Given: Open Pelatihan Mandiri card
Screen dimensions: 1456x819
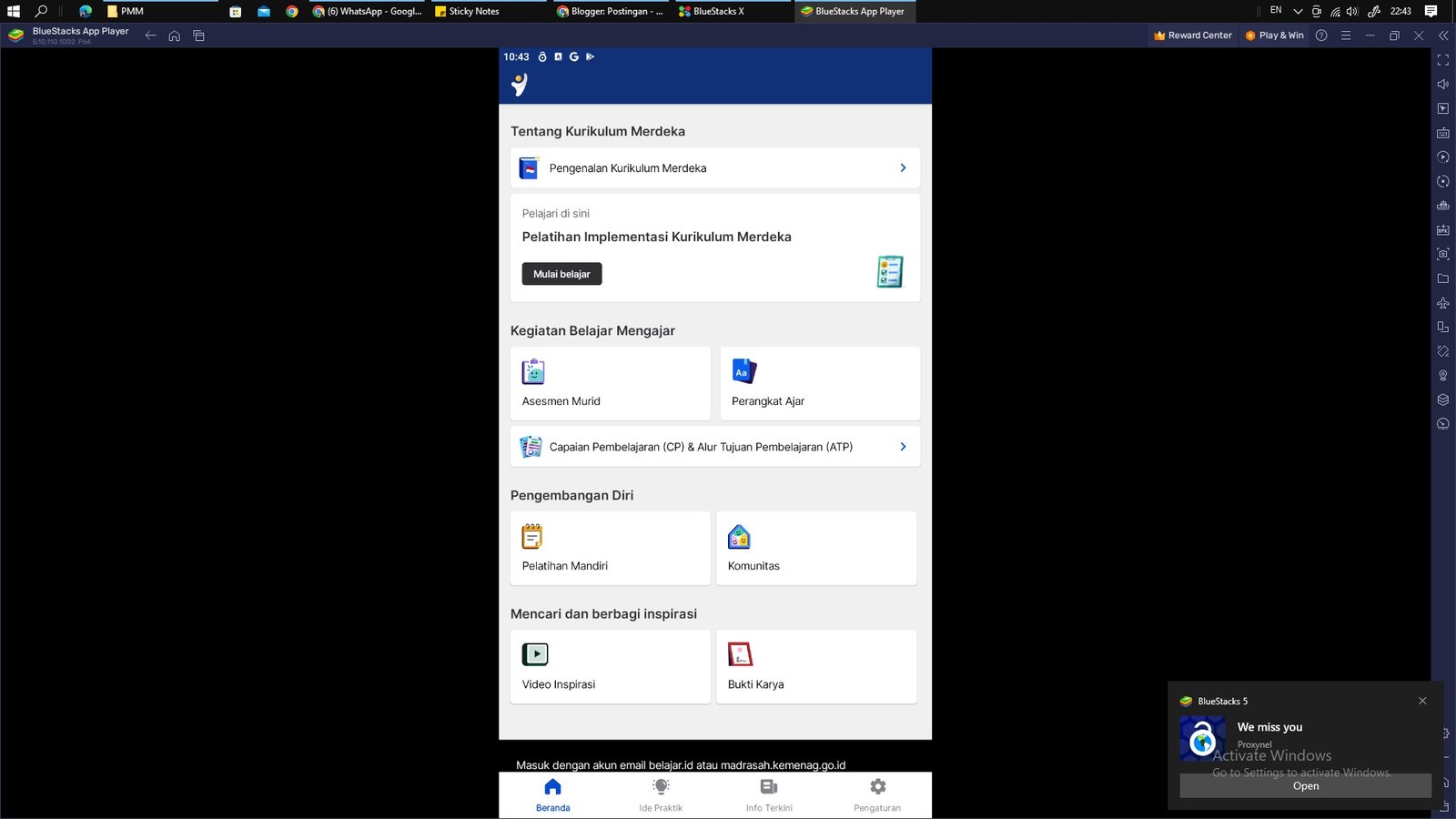Looking at the screenshot, I should [x=611, y=548].
